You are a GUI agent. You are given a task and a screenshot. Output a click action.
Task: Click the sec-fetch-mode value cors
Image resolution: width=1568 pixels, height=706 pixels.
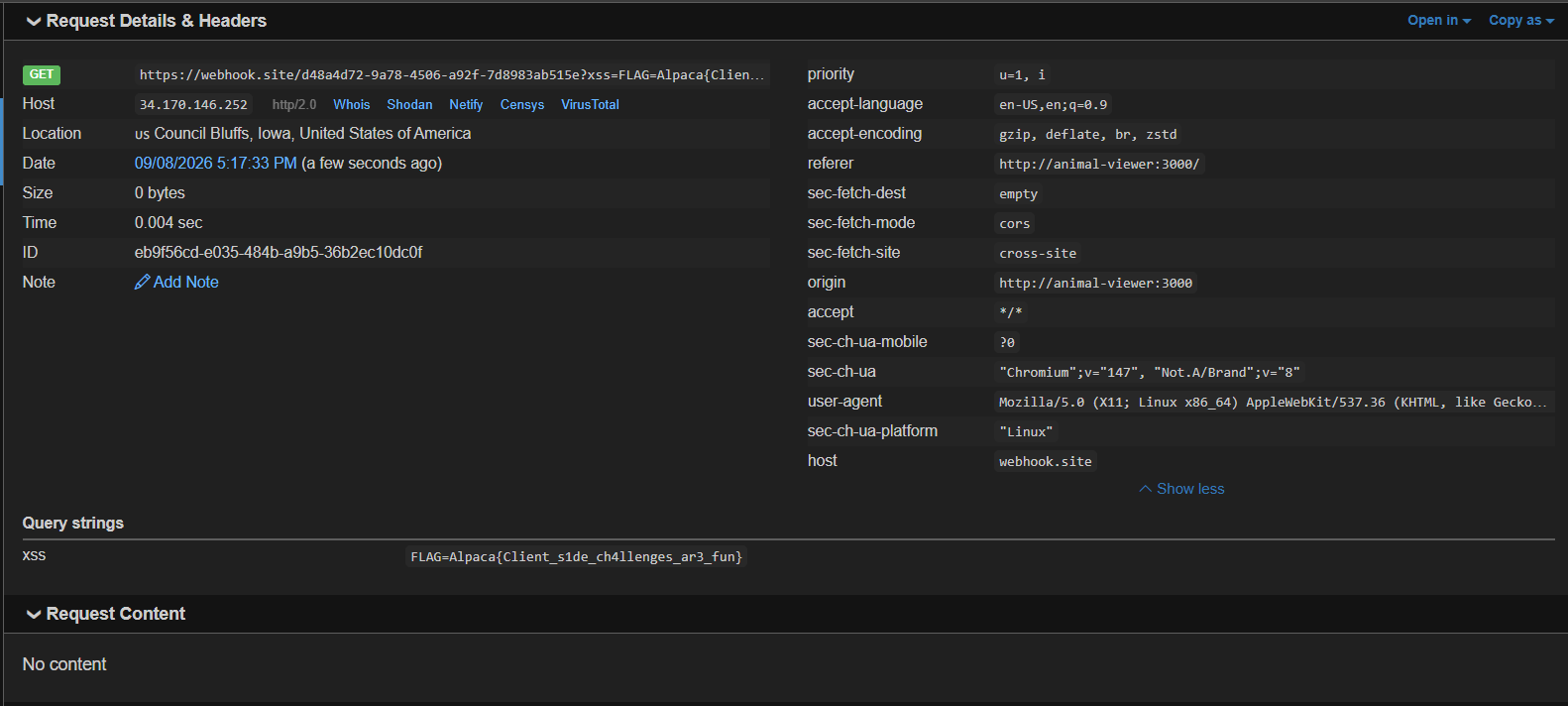click(x=1014, y=223)
